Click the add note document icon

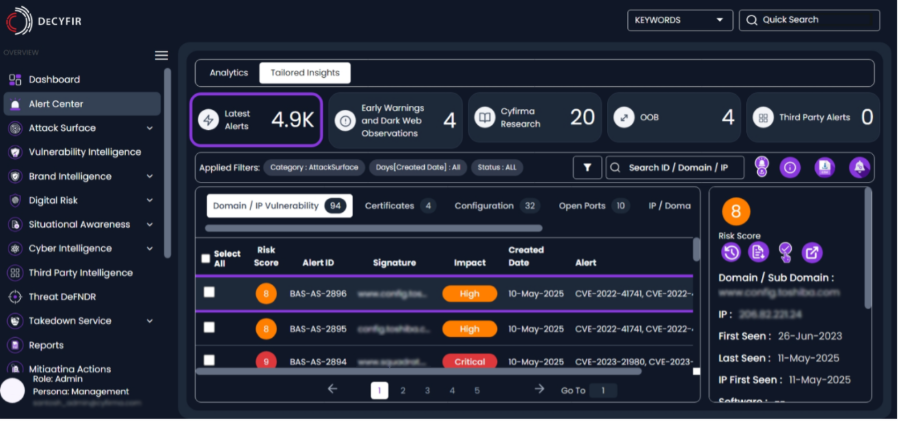click(x=758, y=252)
